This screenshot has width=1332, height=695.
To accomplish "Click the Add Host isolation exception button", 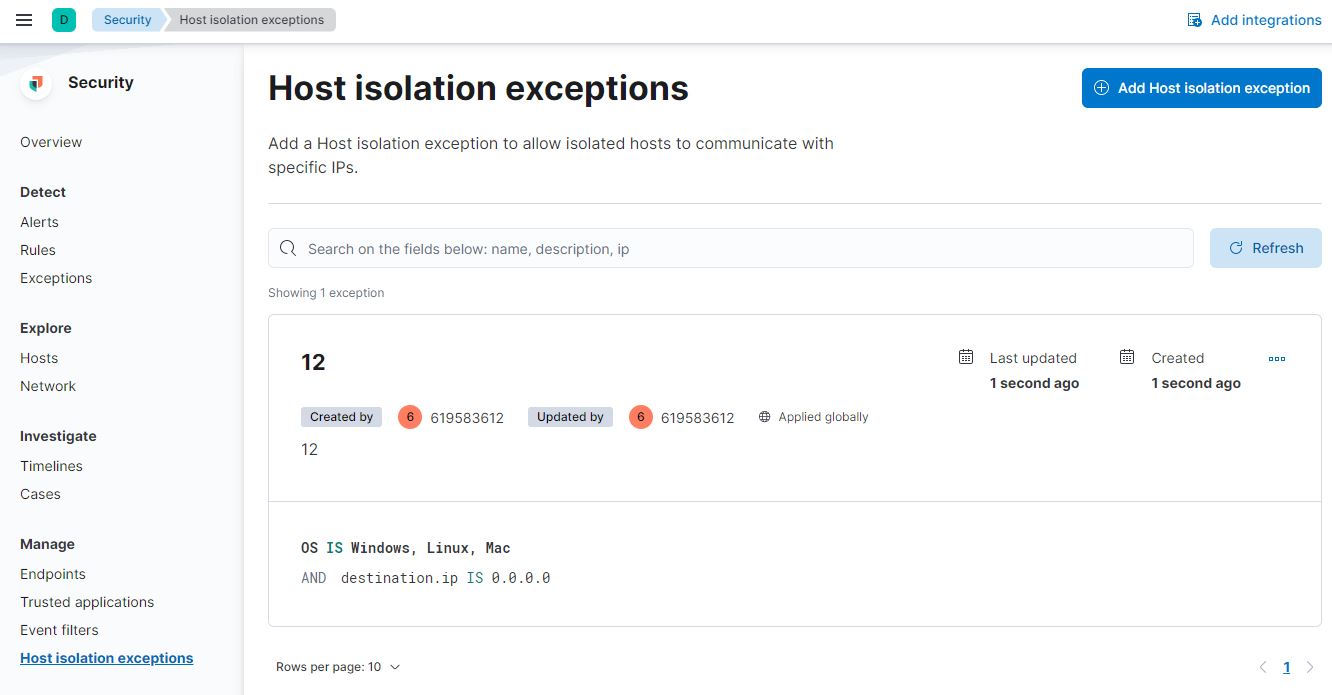I will pos(1201,88).
